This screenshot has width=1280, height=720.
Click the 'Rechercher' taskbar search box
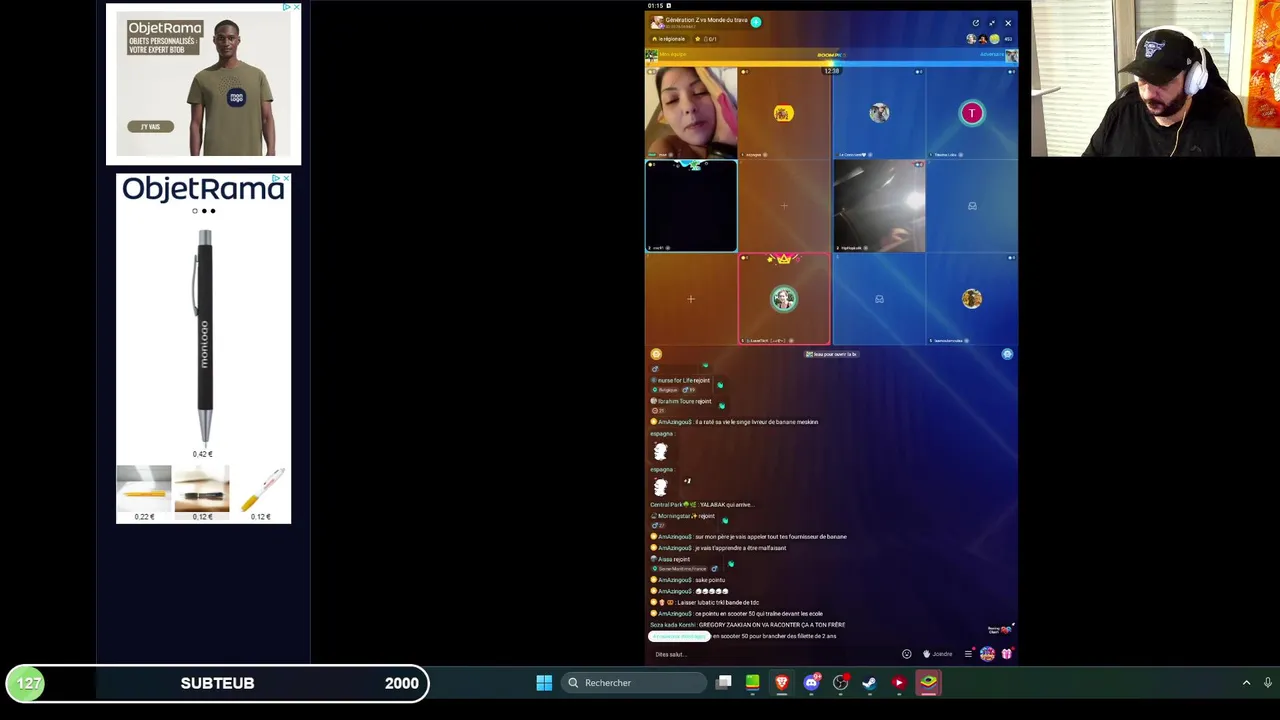point(635,683)
